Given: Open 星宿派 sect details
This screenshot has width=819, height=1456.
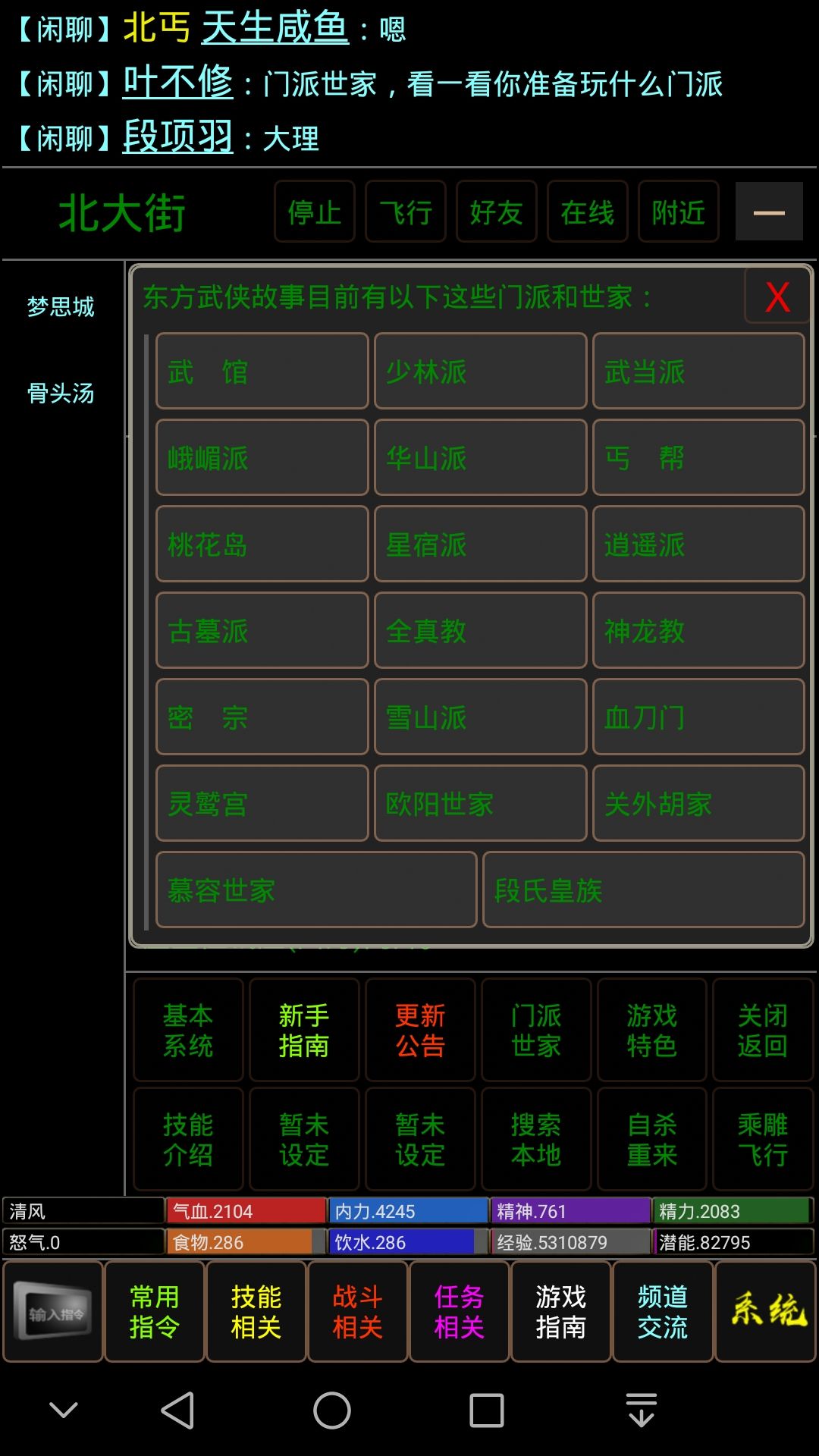Looking at the screenshot, I should [481, 544].
